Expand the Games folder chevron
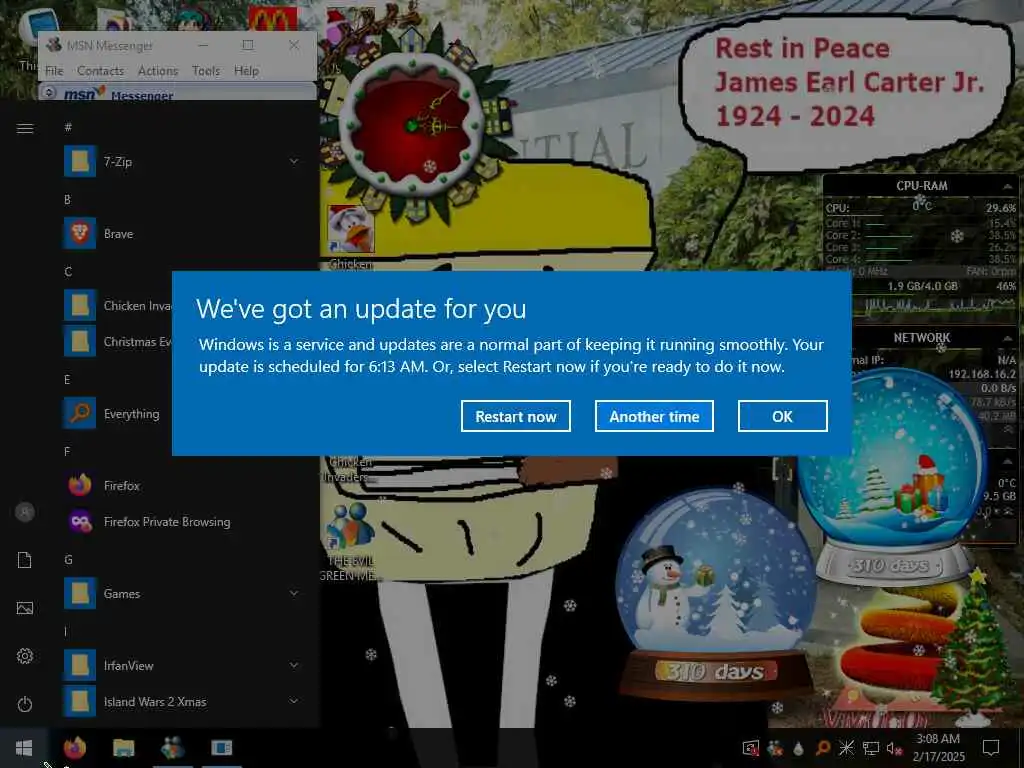This screenshot has width=1024, height=768. (294, 593)
